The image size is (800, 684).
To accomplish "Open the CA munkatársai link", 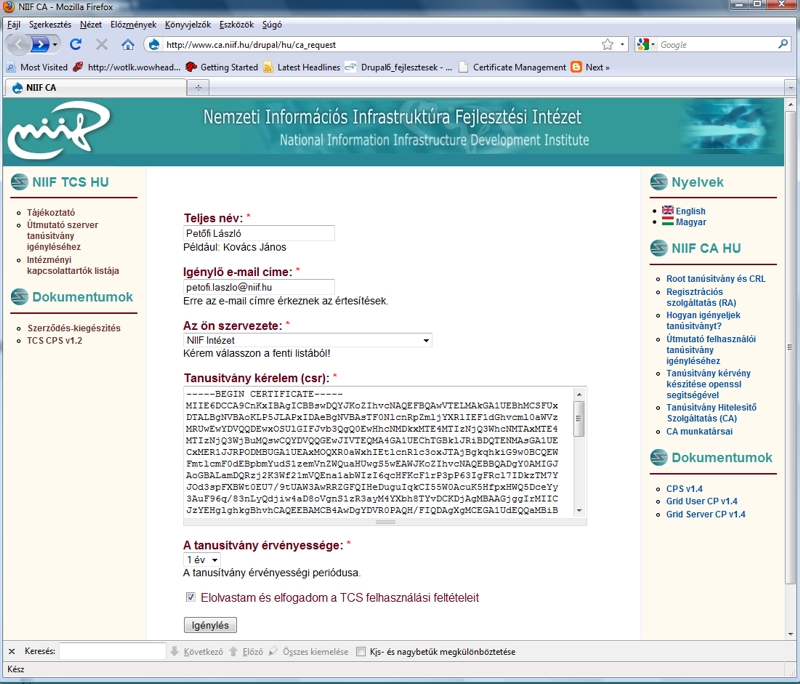I will 699,431.
